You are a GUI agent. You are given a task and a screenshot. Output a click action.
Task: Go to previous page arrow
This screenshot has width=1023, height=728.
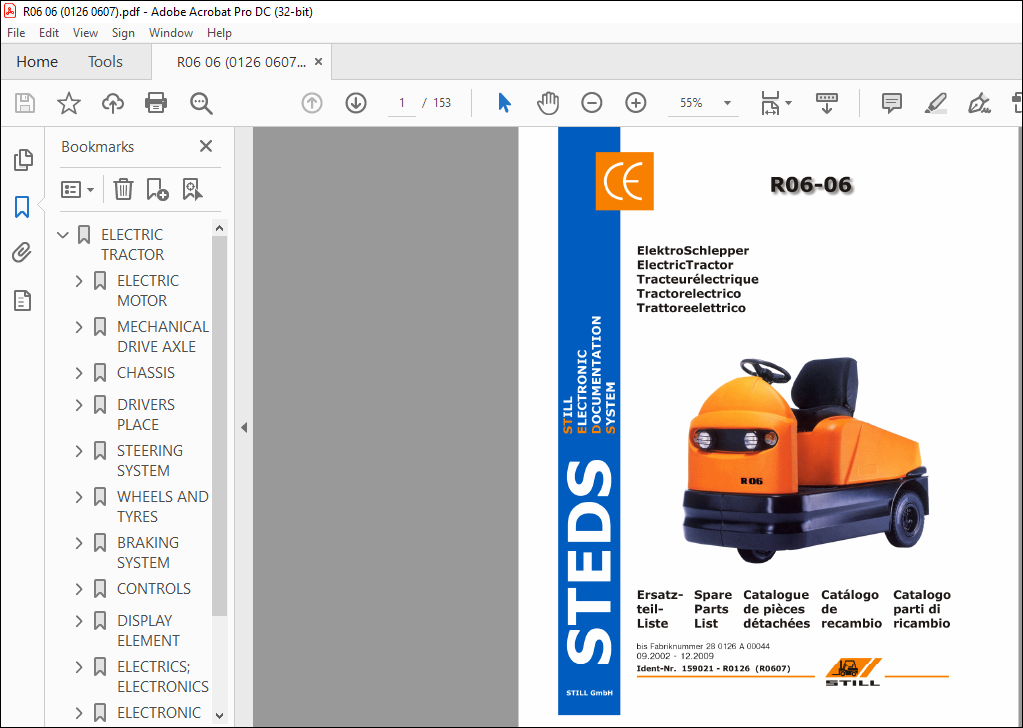tap(312, 103)
